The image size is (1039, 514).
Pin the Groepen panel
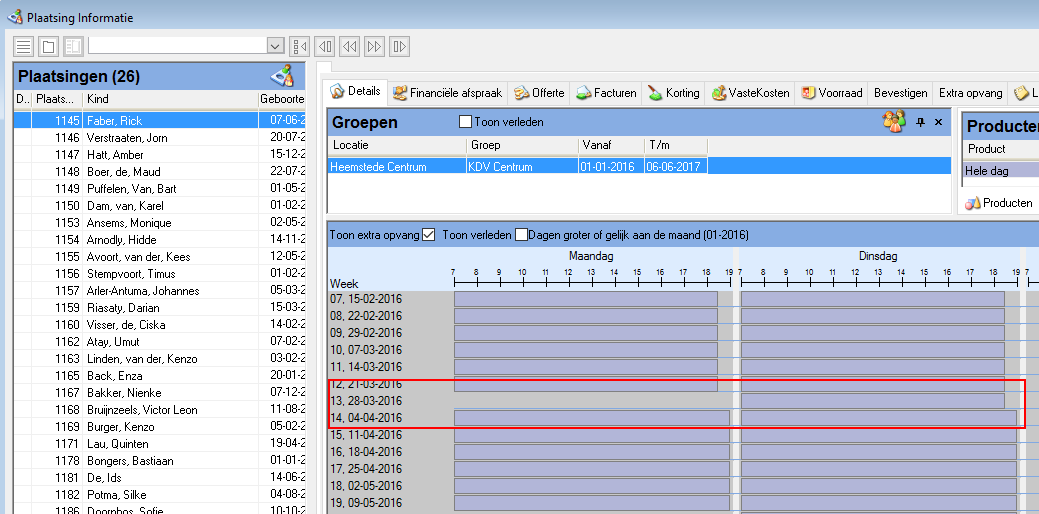920,122
